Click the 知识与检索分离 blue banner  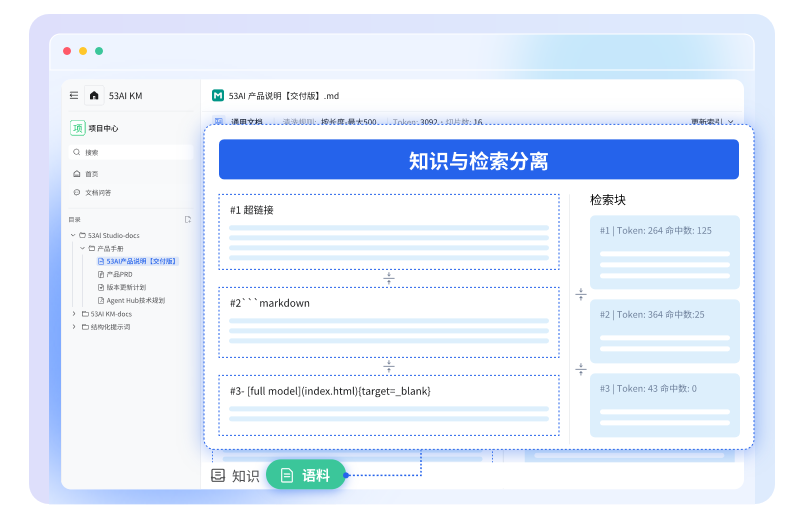pos(478,160)
